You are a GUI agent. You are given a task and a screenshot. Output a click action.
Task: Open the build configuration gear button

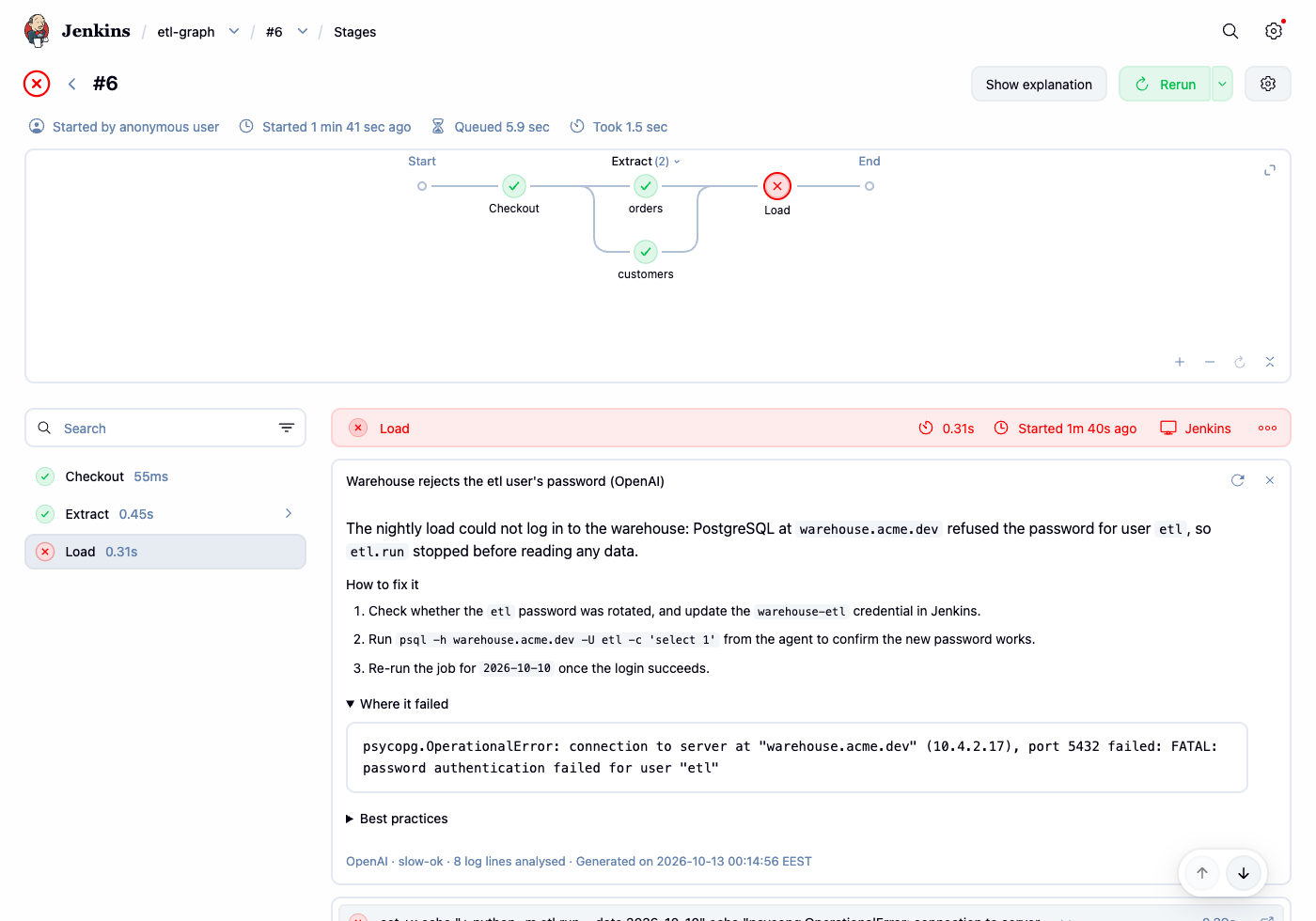(1268, 84)
